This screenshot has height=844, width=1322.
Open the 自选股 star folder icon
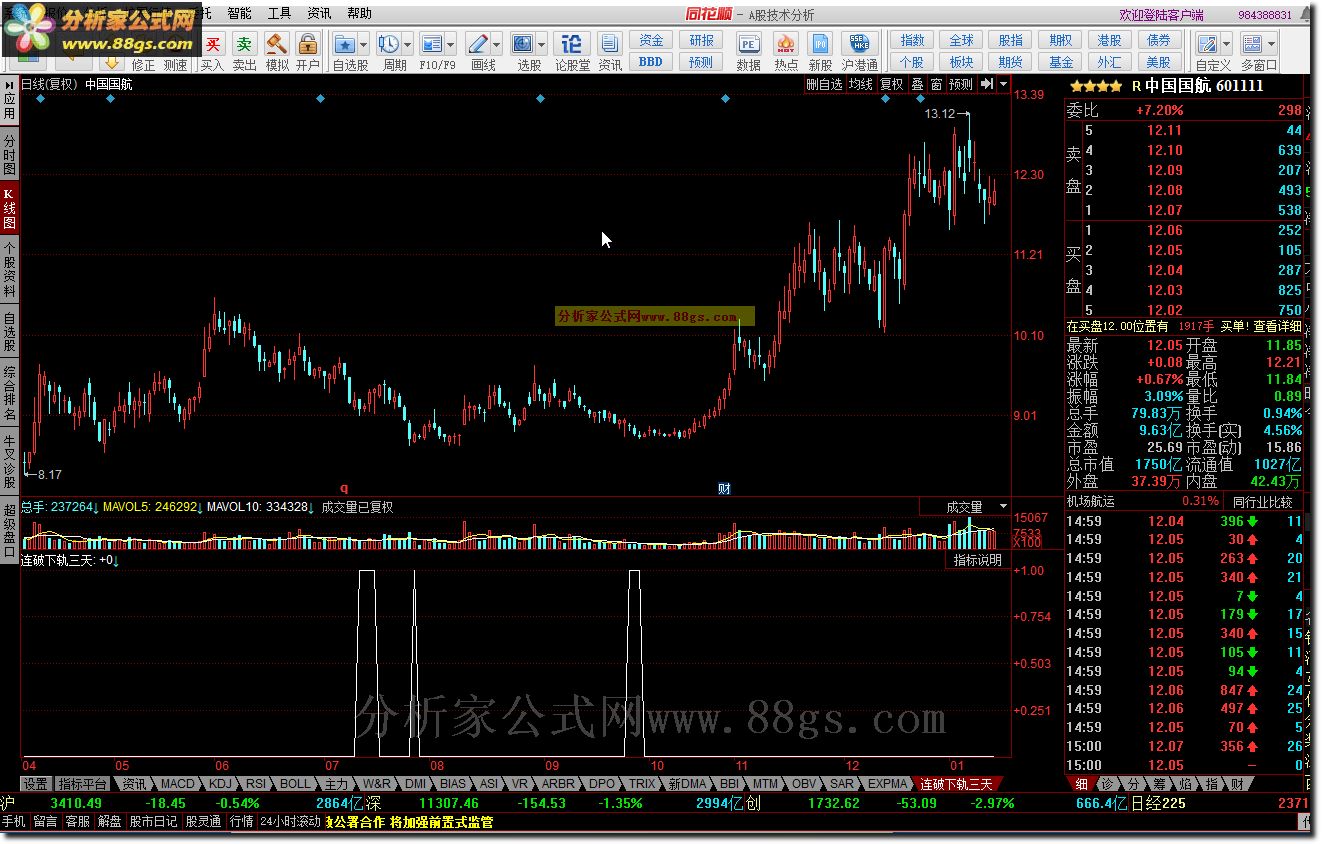pyautogui.click(x=344, y=44)
